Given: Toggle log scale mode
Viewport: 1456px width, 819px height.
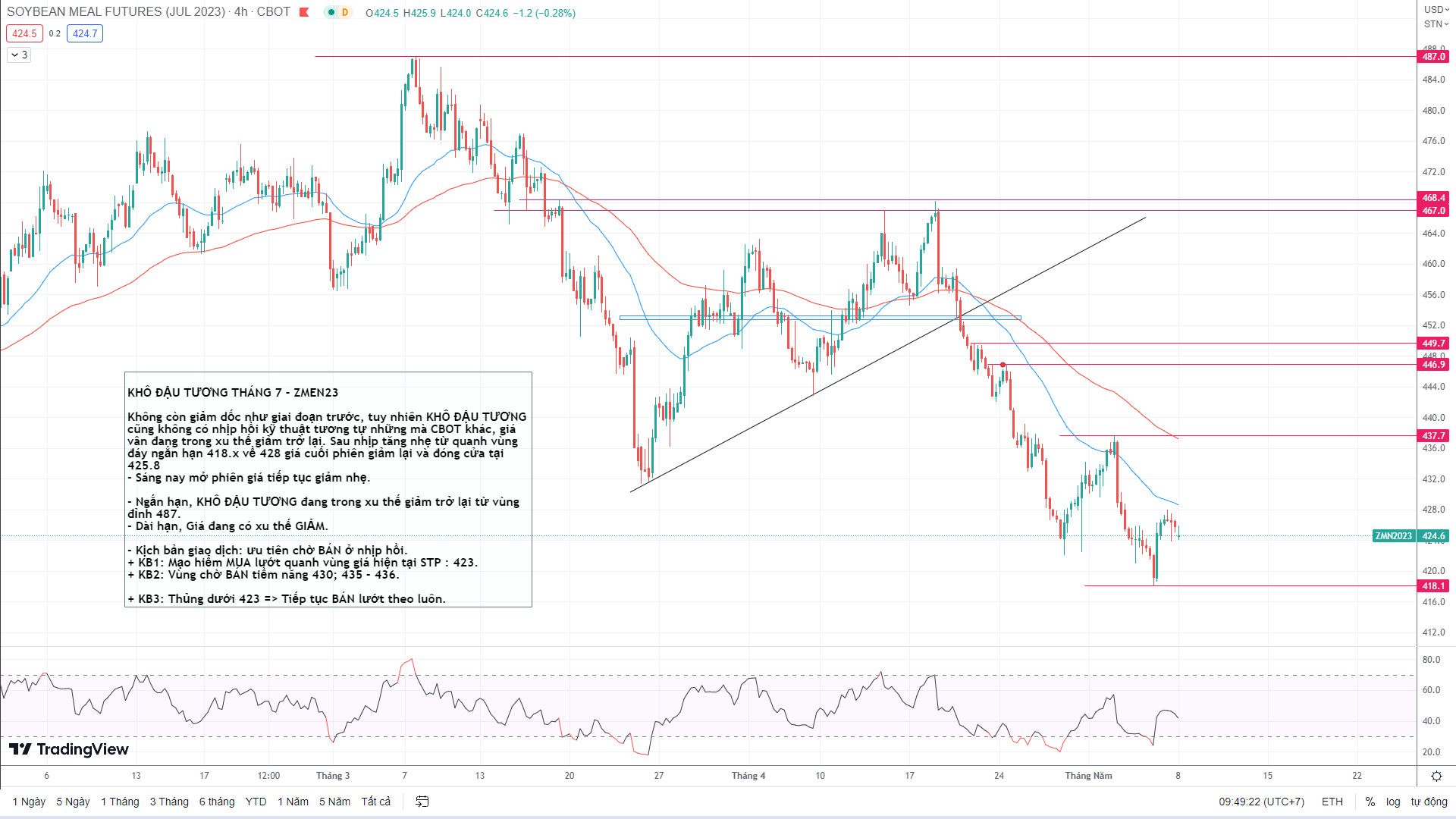Looking at the screenshot, I should (1393, 802).
